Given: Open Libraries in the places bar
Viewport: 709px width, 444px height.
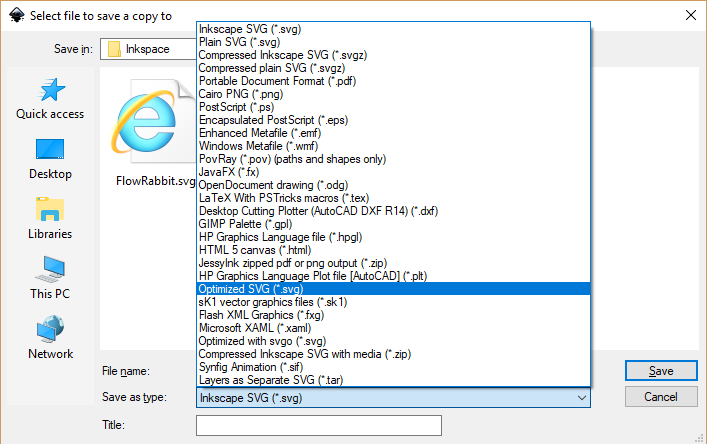Looking at the screenshot, I should 50,220.
